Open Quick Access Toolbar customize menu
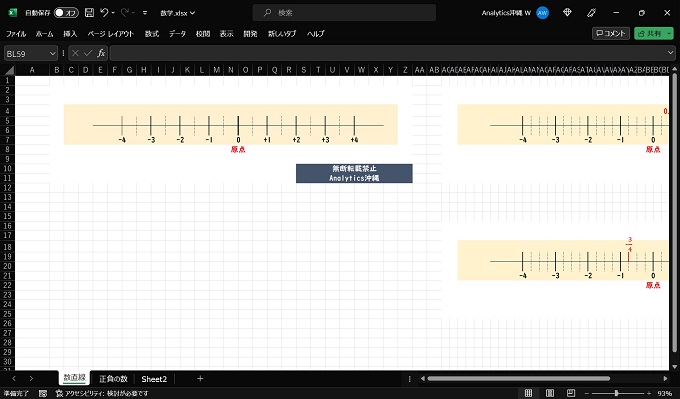The height and width of the screenshot is (399, 680). click(145, 13)
